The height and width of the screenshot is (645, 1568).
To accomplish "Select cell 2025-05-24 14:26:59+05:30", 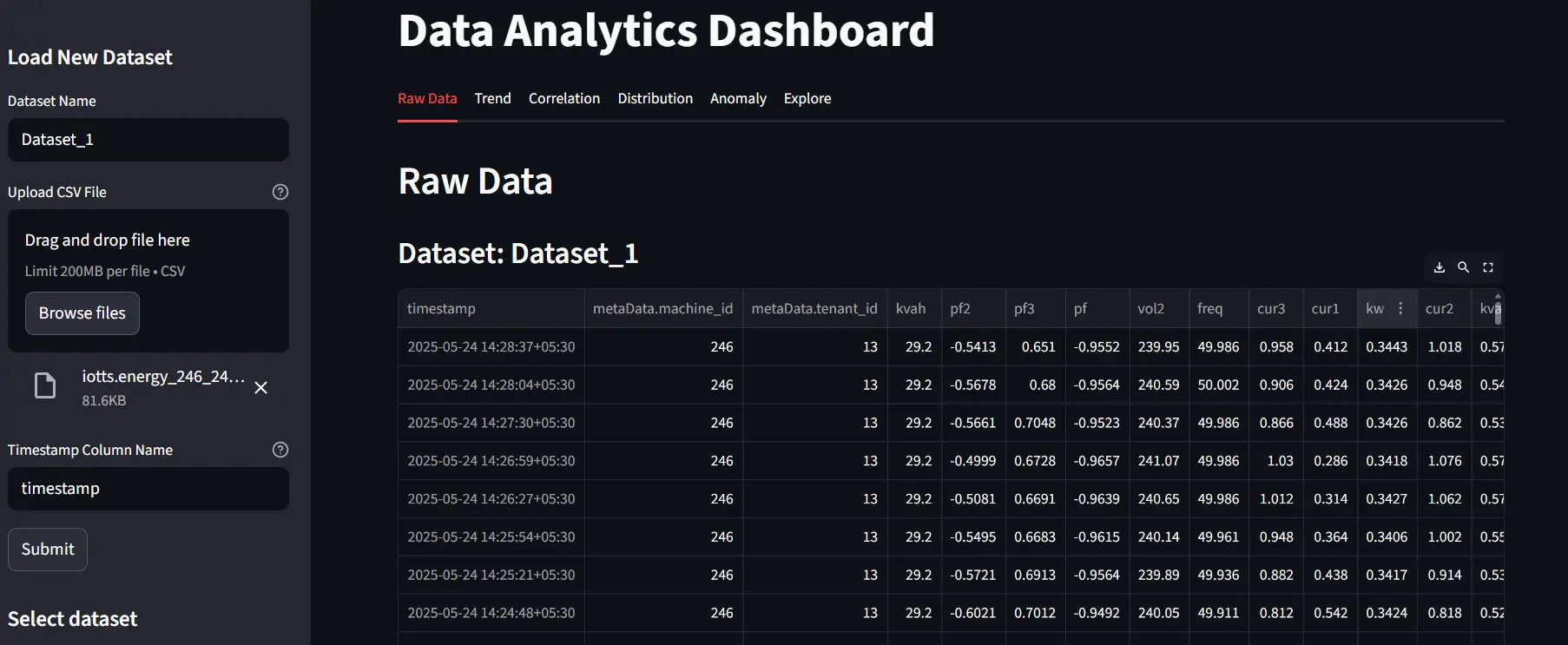I will coord(491,461).
